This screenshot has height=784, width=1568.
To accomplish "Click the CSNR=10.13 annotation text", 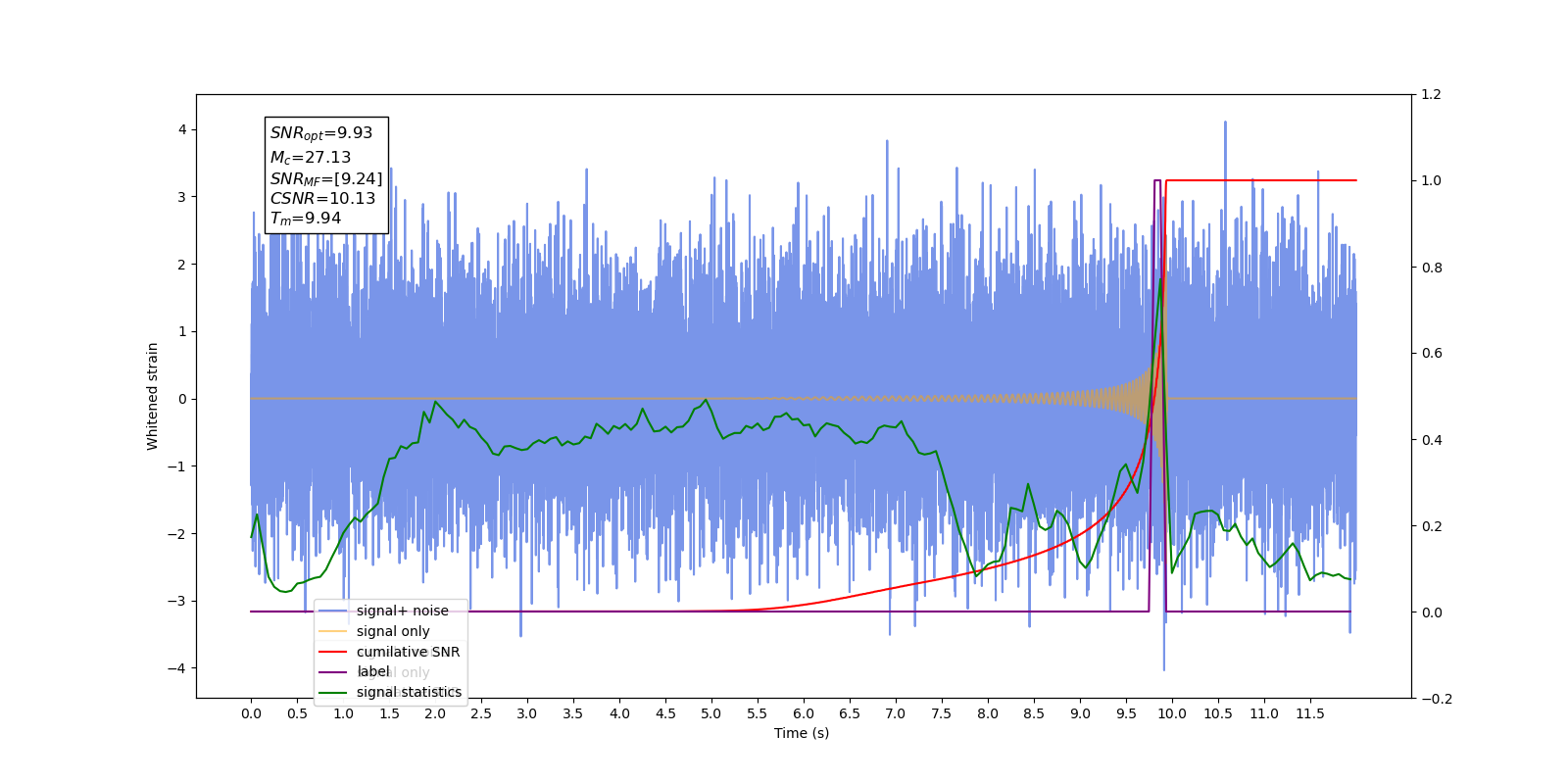I will coord(322,198).
